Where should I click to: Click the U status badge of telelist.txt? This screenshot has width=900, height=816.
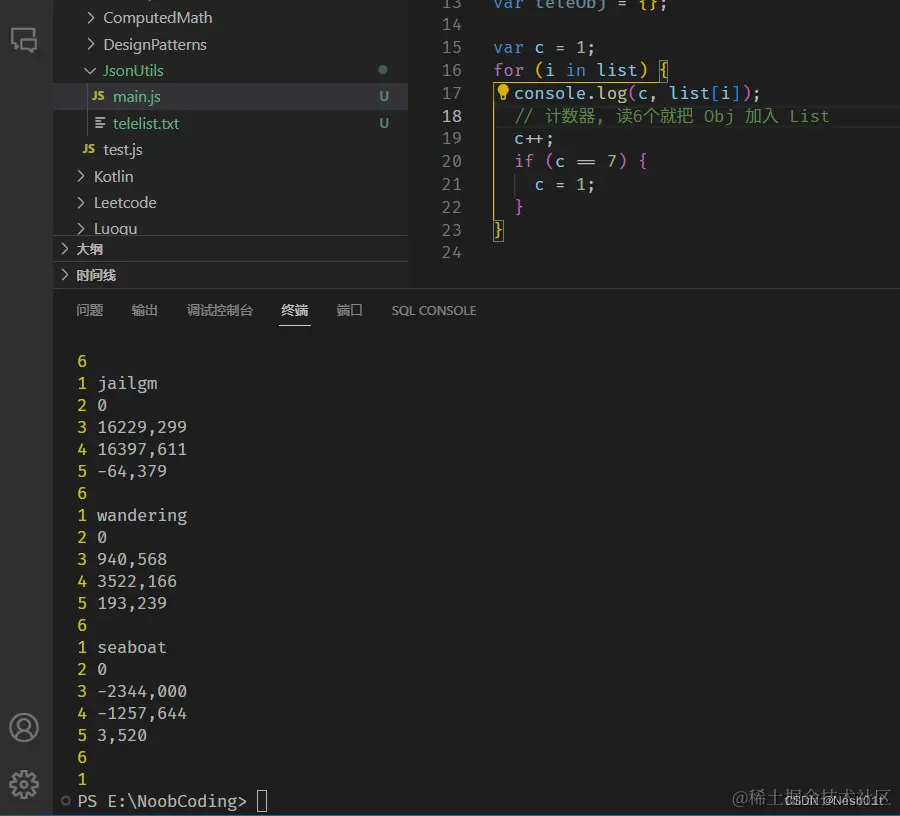[x=384, y=123]
